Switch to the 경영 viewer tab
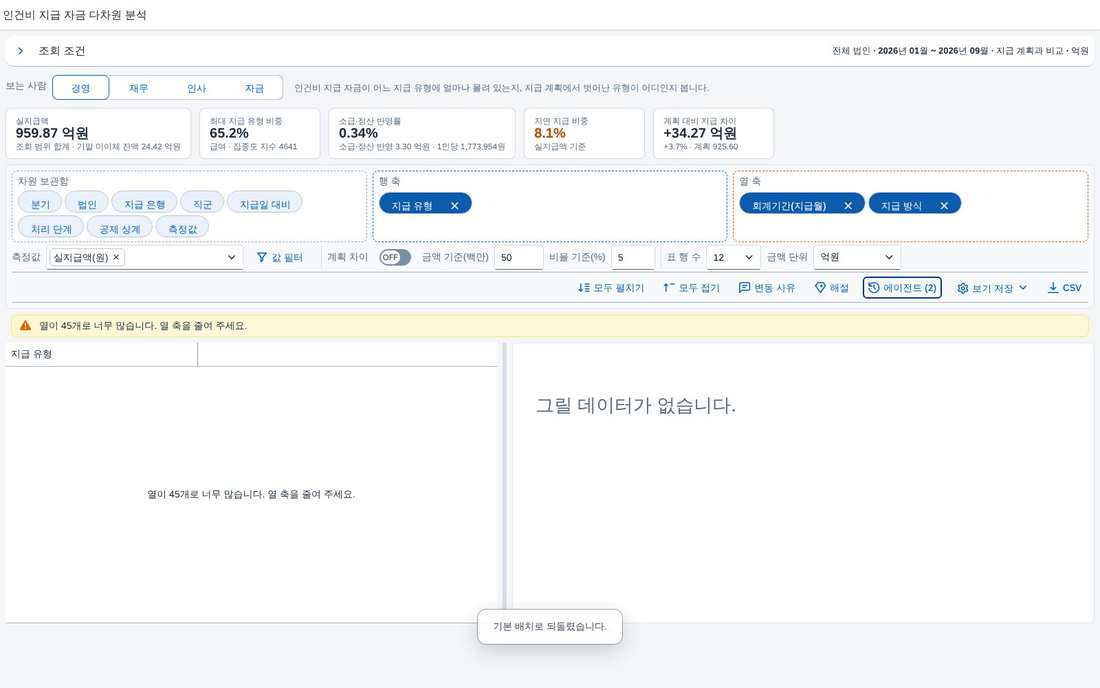The height and width of the screenshot is (688, 1100). click(81, 88)
